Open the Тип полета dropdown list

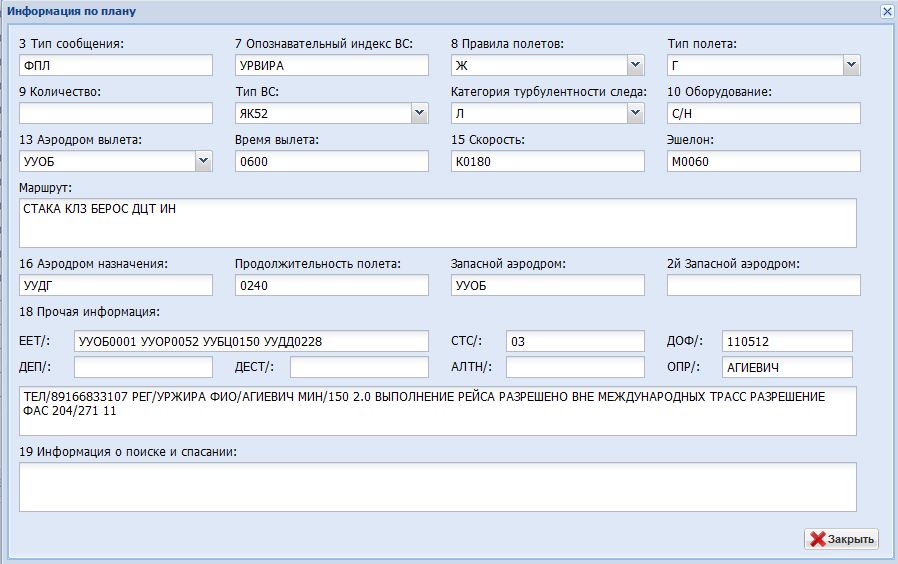(851, 66)
